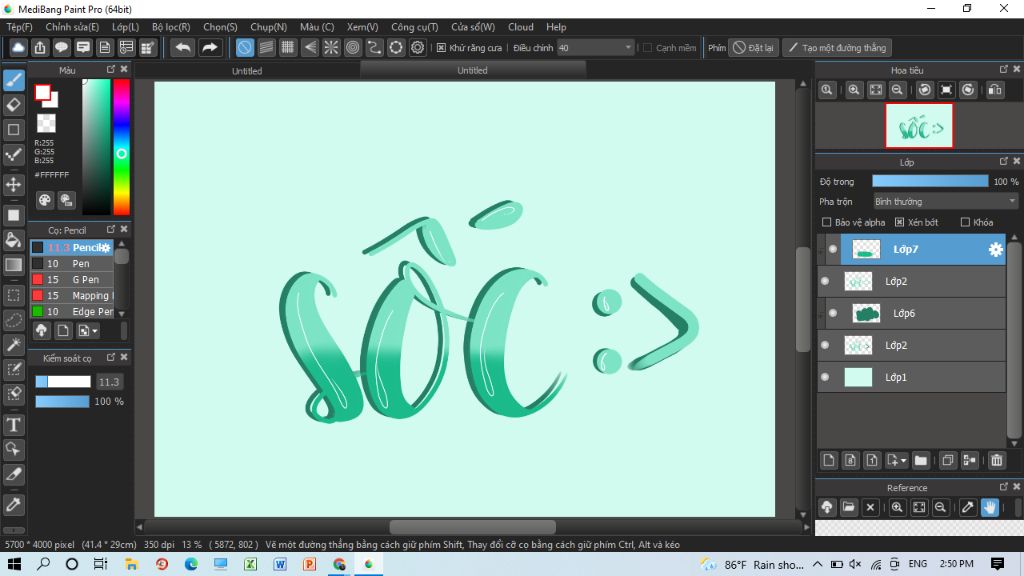Viewport: 1024px width, 576px height.
Task: Add a layer folder in Lớp panel
Action: [x=921, y=460]
